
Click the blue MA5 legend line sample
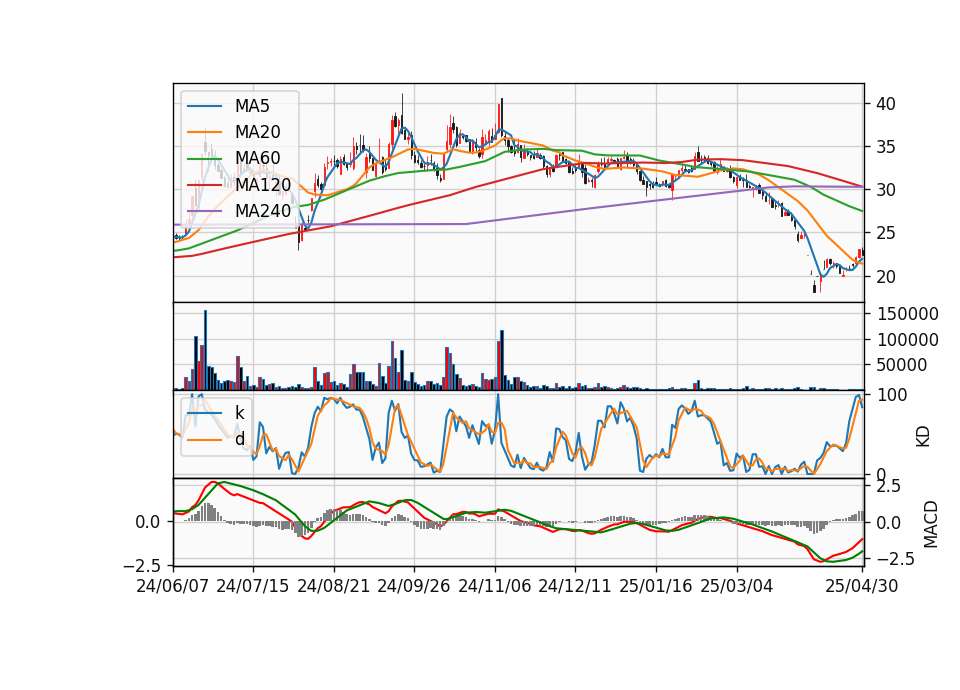[x=204, y=106]
